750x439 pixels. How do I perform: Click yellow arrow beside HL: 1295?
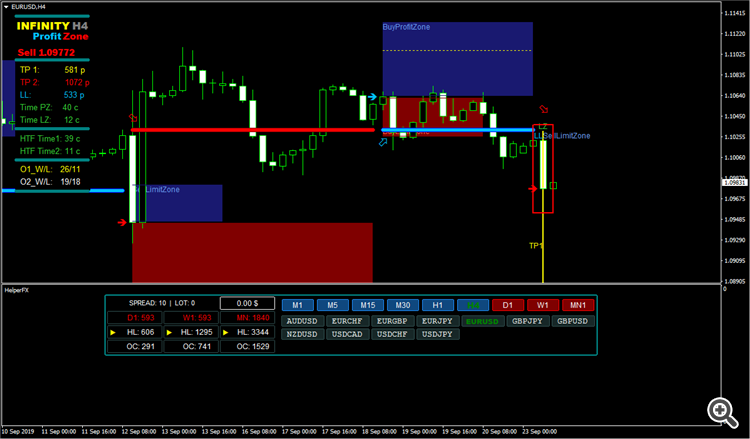169,332
